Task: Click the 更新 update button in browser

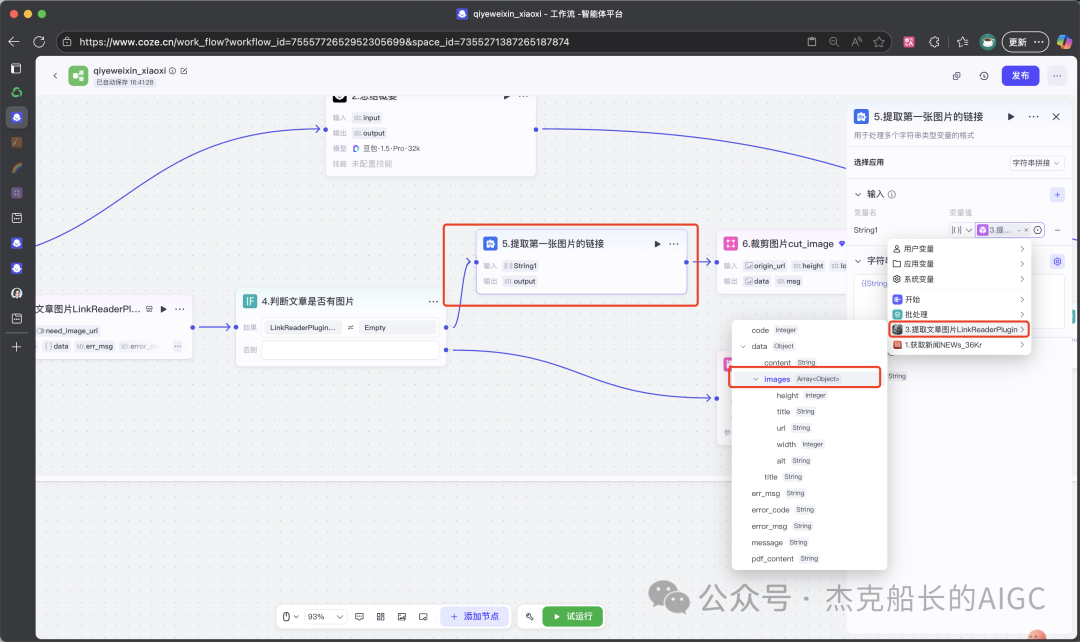Action: pyautogui.click(x=1025, y=42)
